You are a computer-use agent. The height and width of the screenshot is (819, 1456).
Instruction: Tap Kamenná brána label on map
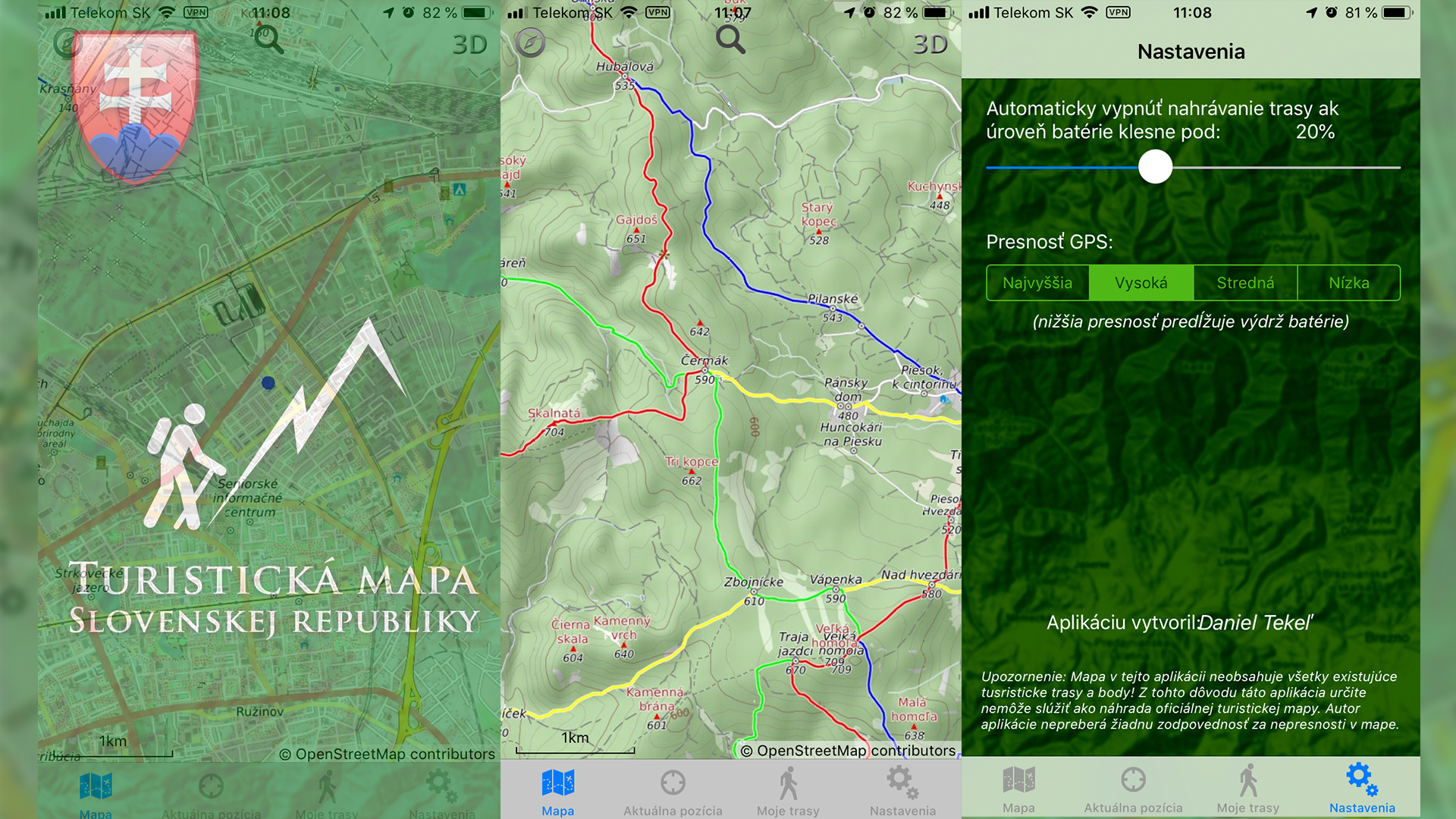(655, 698)
